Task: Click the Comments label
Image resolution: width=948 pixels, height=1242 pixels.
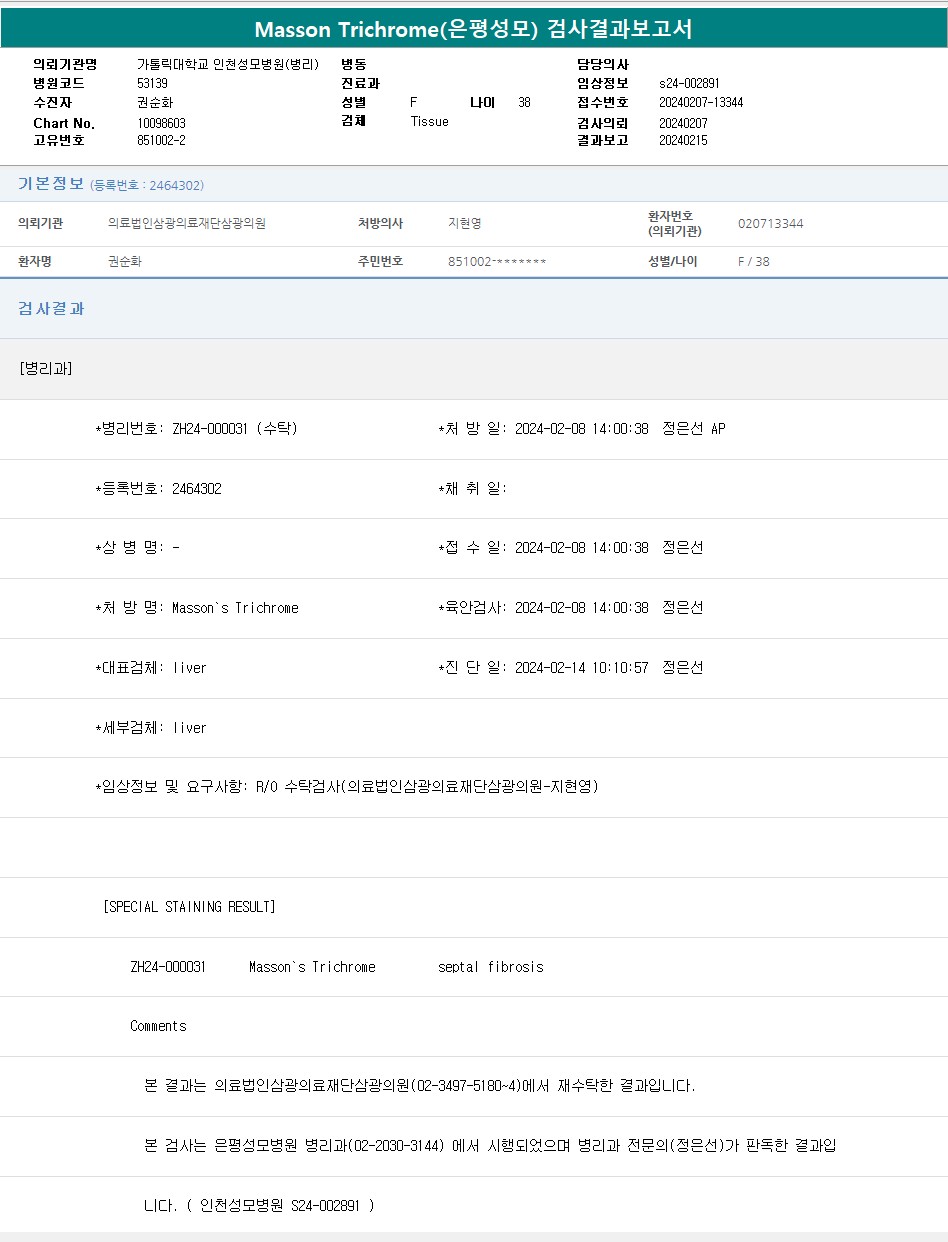Action: tap(158, 1026)
